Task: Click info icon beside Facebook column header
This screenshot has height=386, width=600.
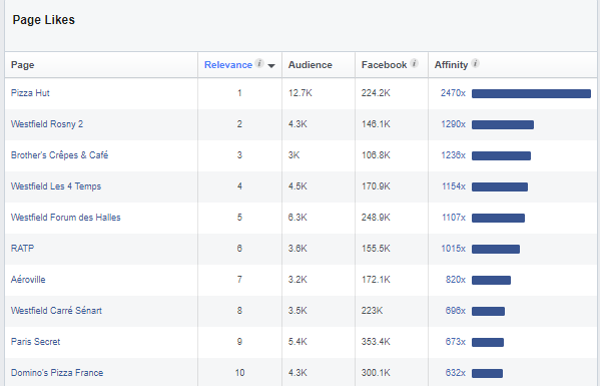Action: pyautogui.click(x=414, y=63)
